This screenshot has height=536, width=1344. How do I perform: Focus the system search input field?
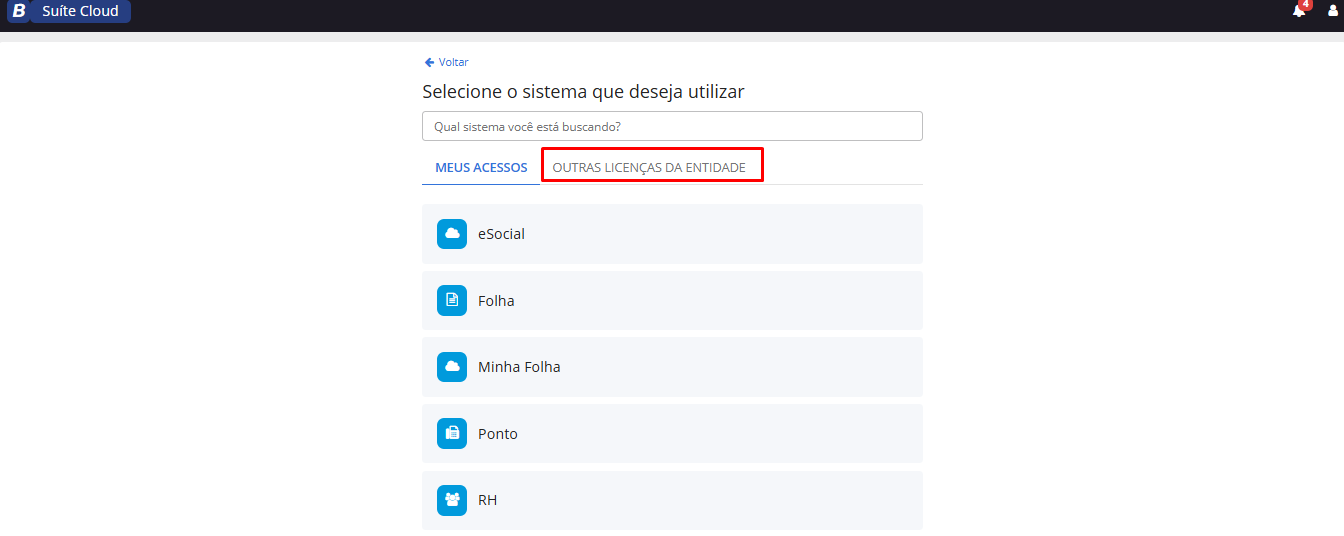click(x=672, y=126)
